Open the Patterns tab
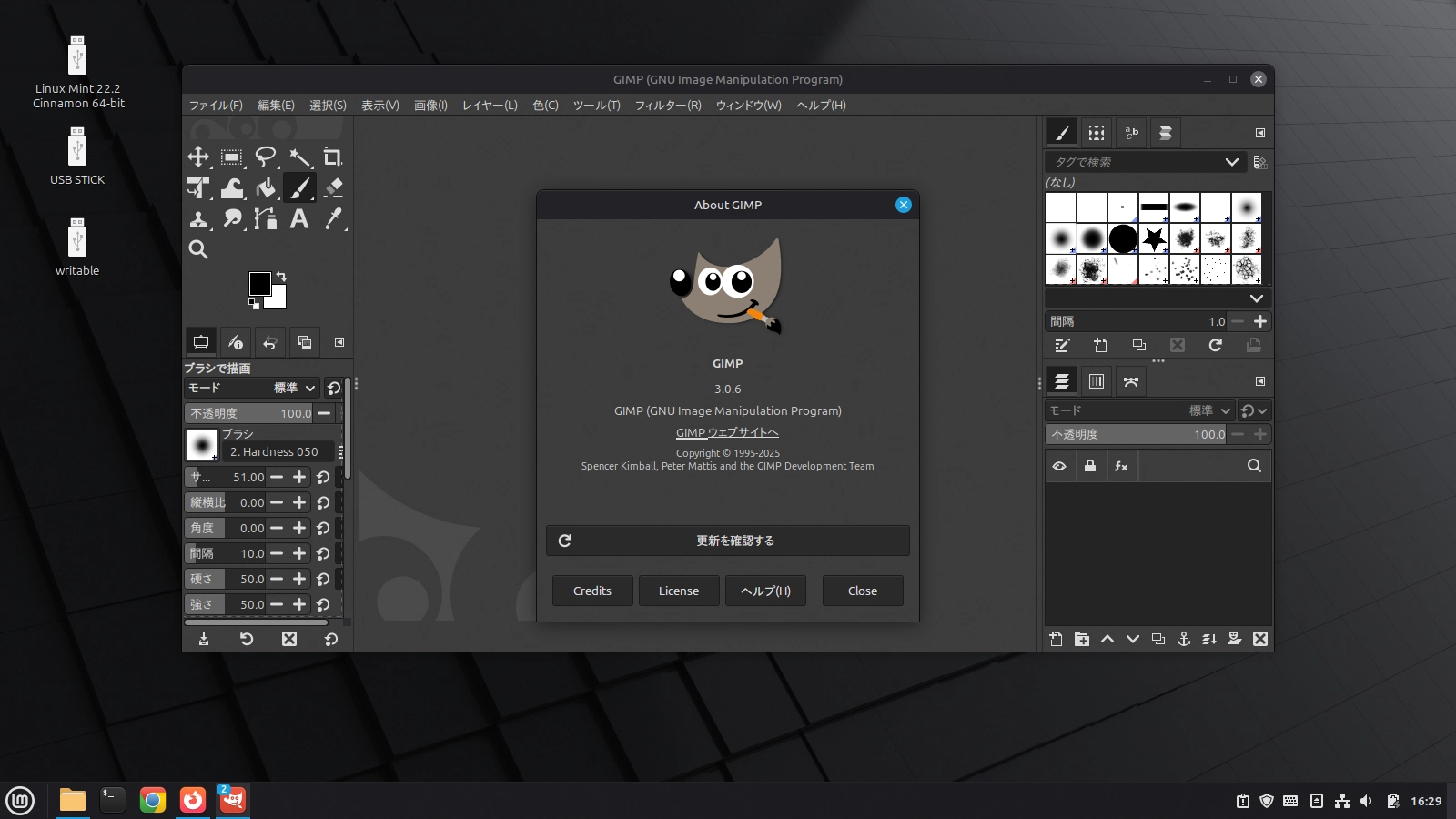 1097,133
